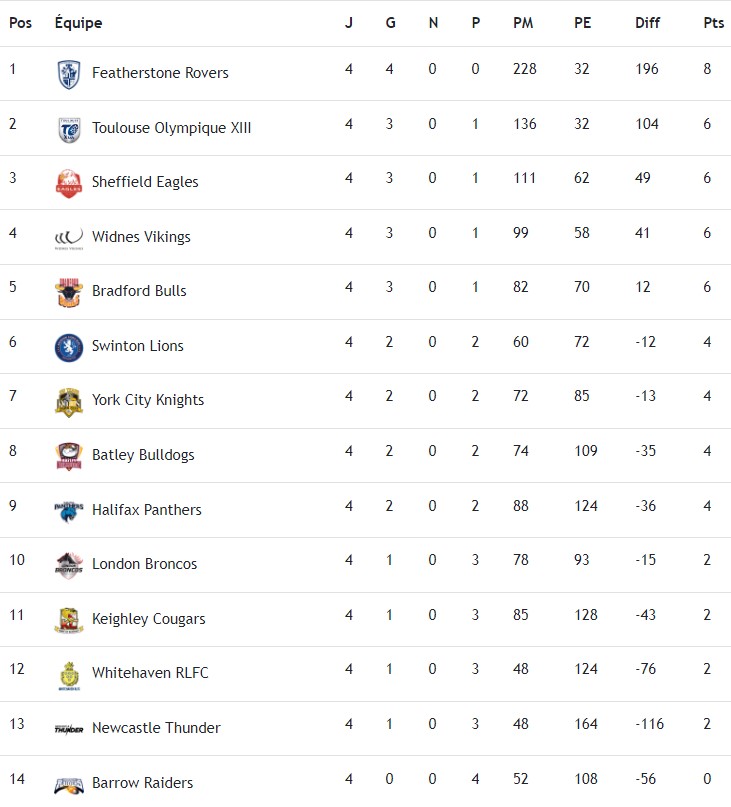
Task: Click the London Broncos logo
Action: tap(69, 565)
